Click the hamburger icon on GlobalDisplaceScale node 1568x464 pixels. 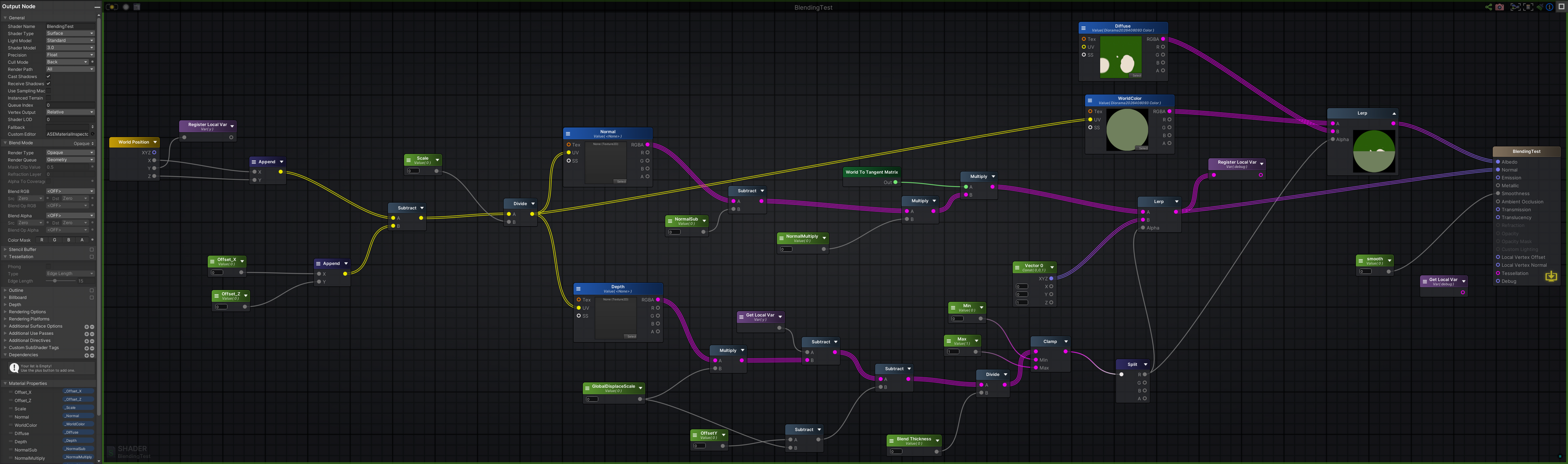tap(587, 389)
